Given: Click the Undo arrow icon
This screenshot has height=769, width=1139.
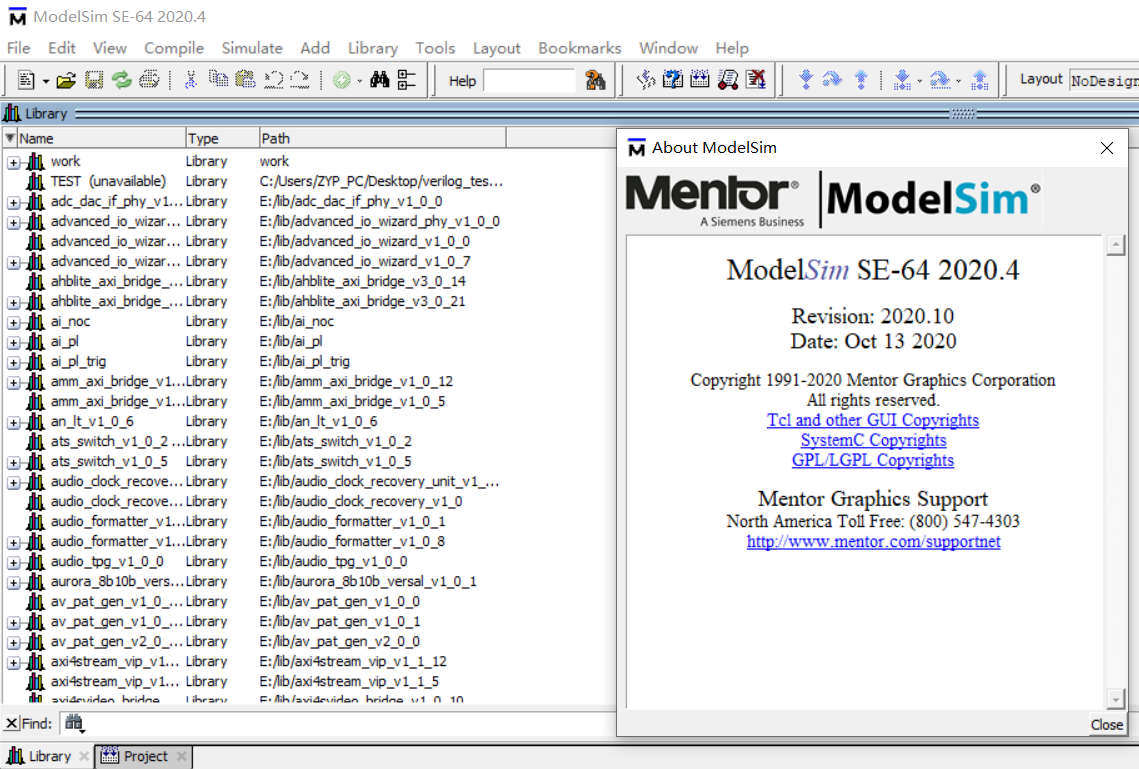Looking at the screenshot, I should click(x=273, y=80).
